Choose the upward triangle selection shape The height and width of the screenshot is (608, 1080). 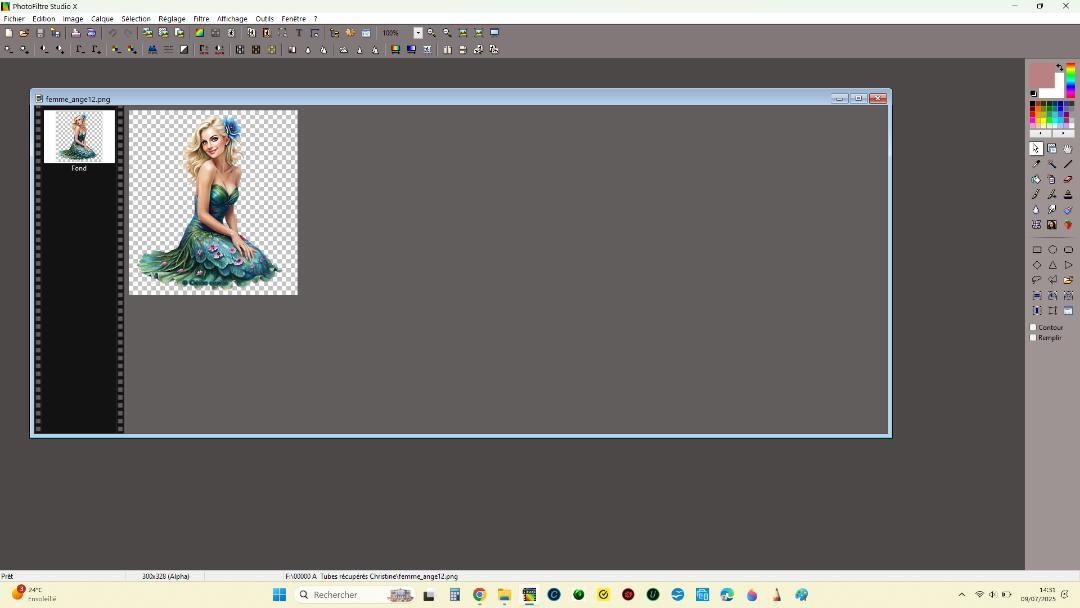(x=1052, y=265)
